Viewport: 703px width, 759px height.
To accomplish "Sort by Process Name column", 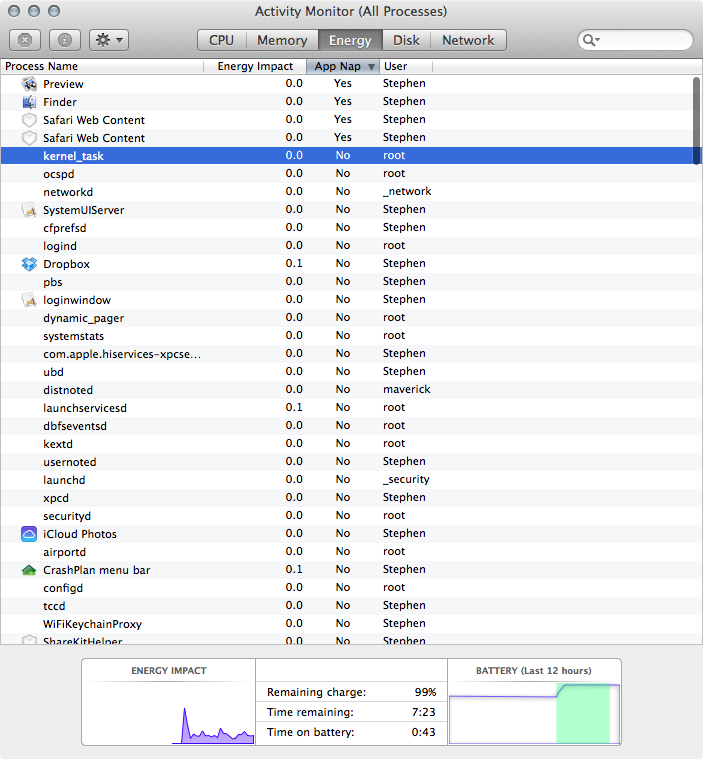I will (x=102, y=66).
